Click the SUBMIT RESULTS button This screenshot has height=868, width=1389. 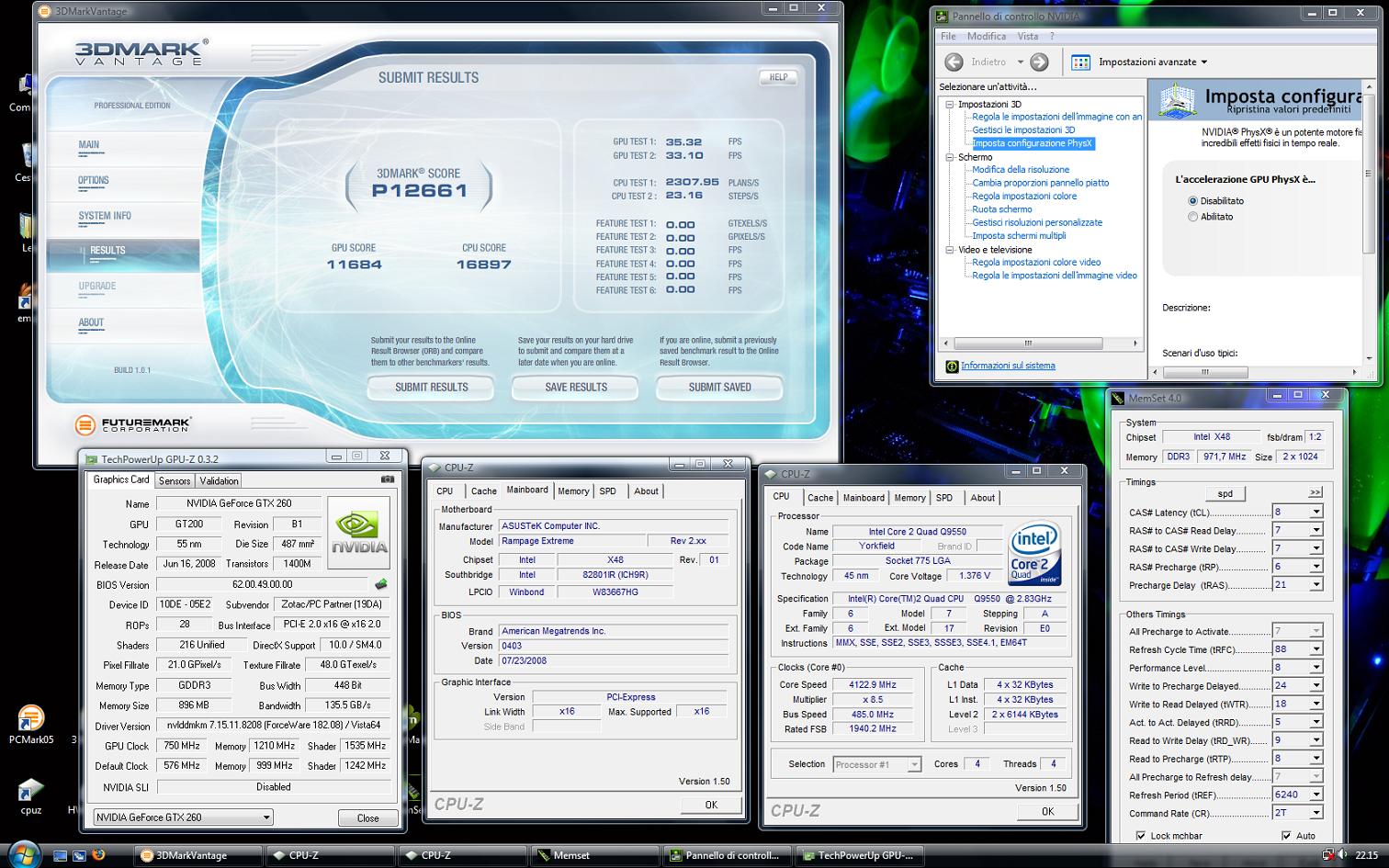[x=431, y=388]
